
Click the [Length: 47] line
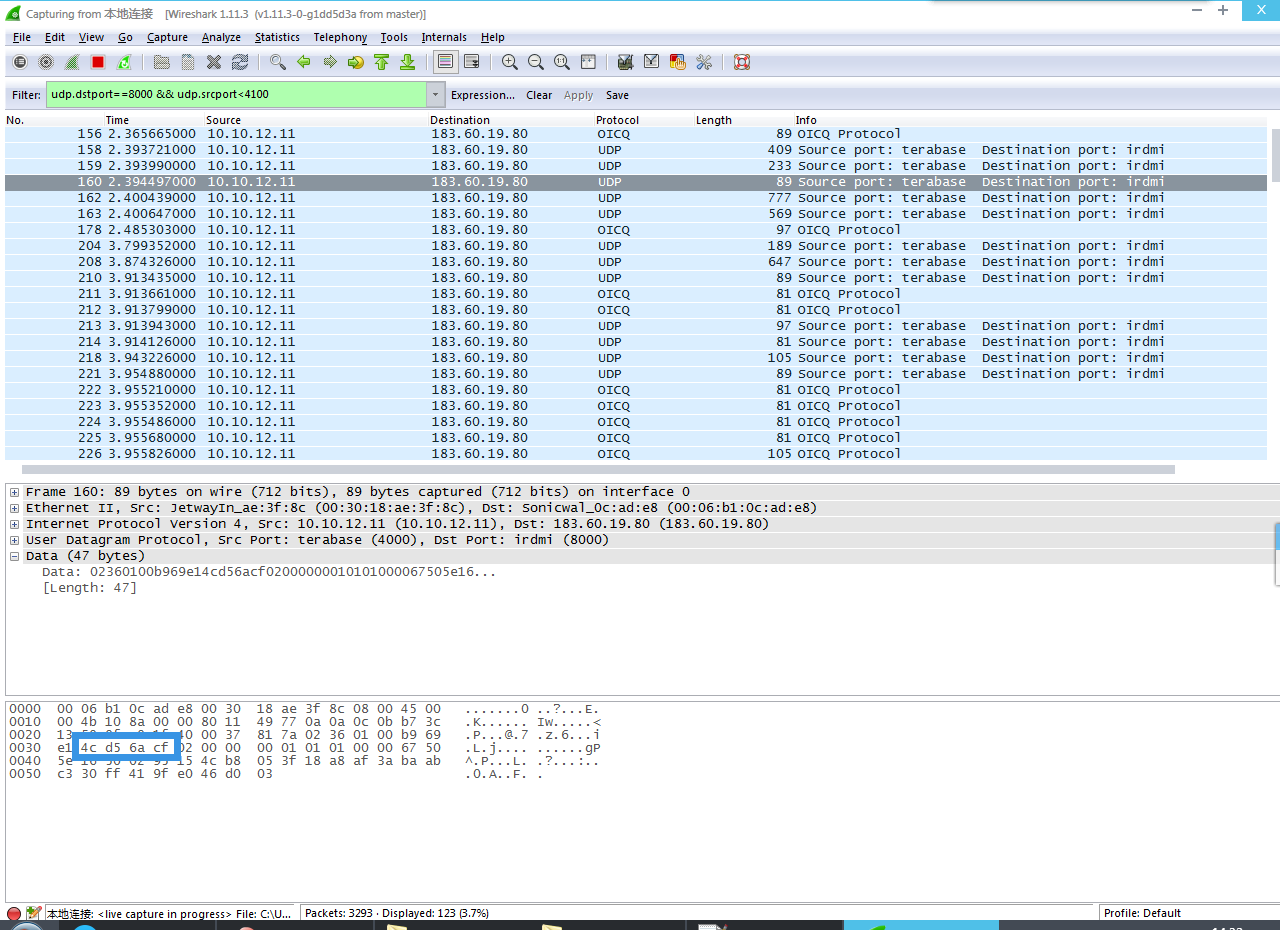coord(89,588)
